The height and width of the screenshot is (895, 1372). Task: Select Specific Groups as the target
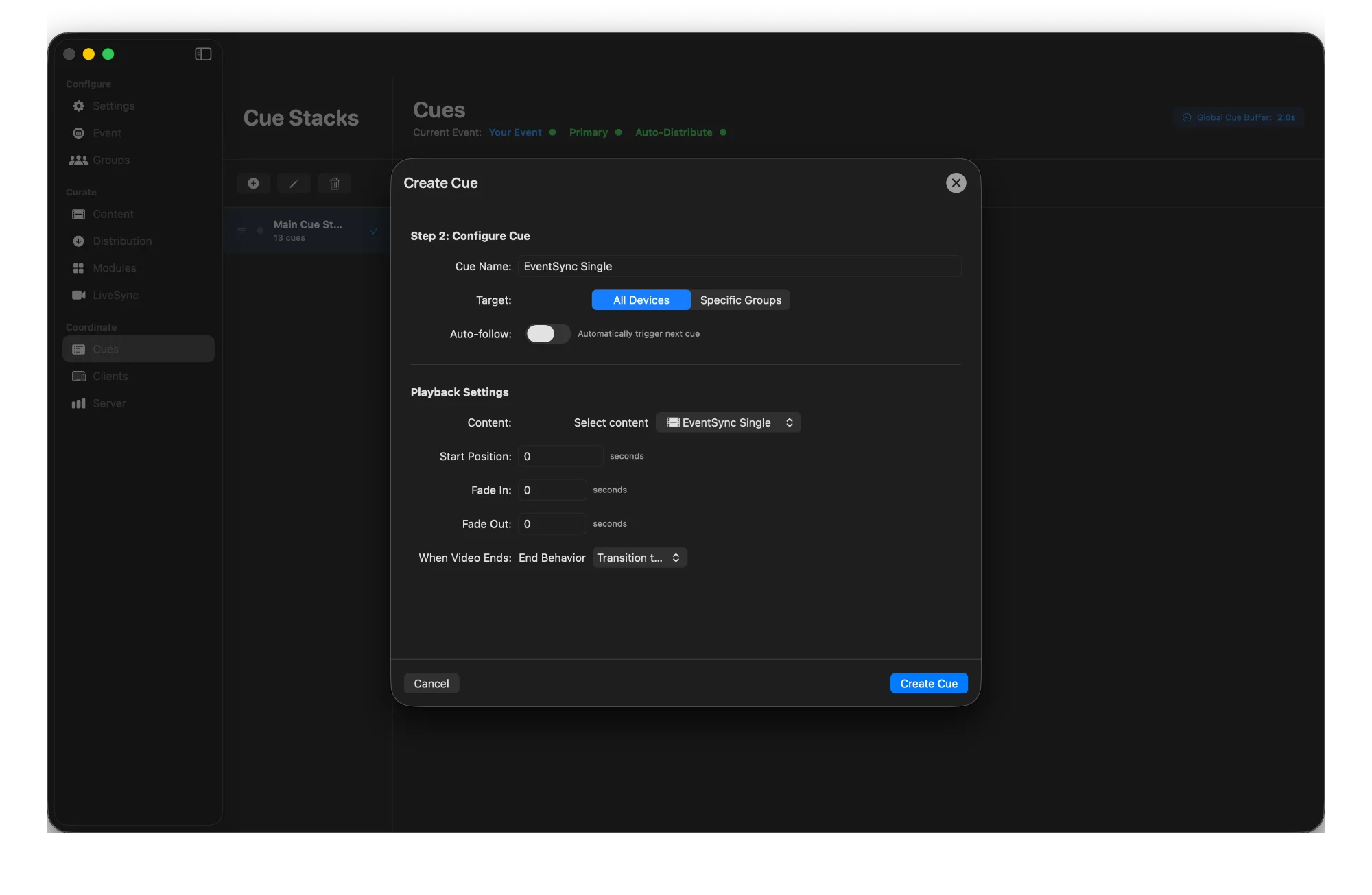pyautogui.click(x=740, y=300)
